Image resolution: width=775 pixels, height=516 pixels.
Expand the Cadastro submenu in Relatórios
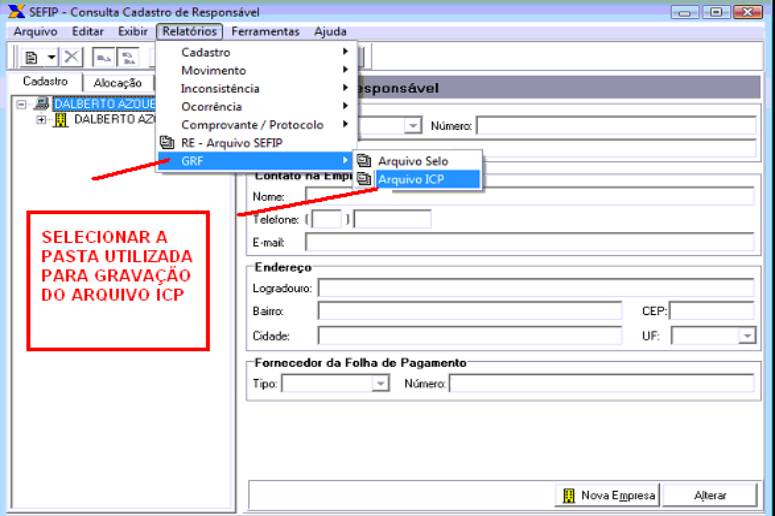[256, 52]
